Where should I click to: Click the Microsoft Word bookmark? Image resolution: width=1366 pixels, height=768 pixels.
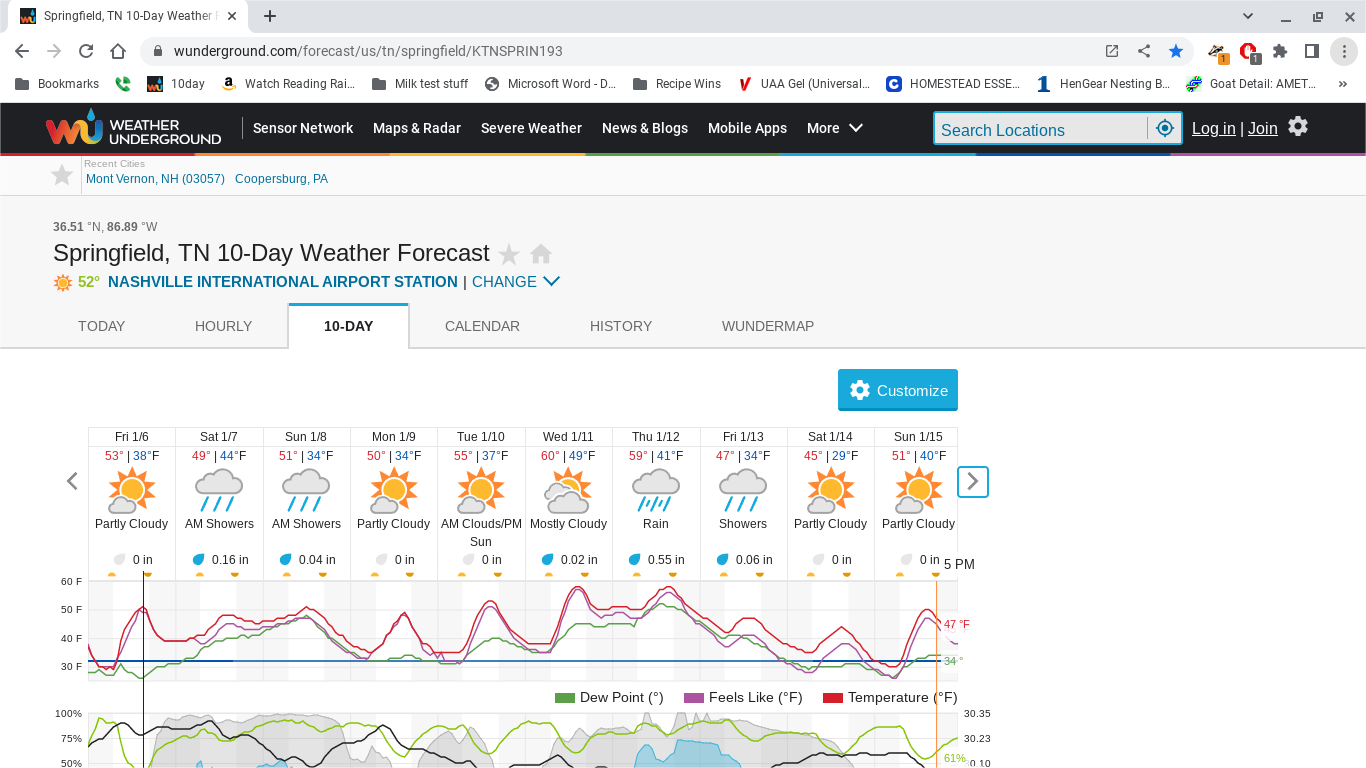(x=550, y=84)
